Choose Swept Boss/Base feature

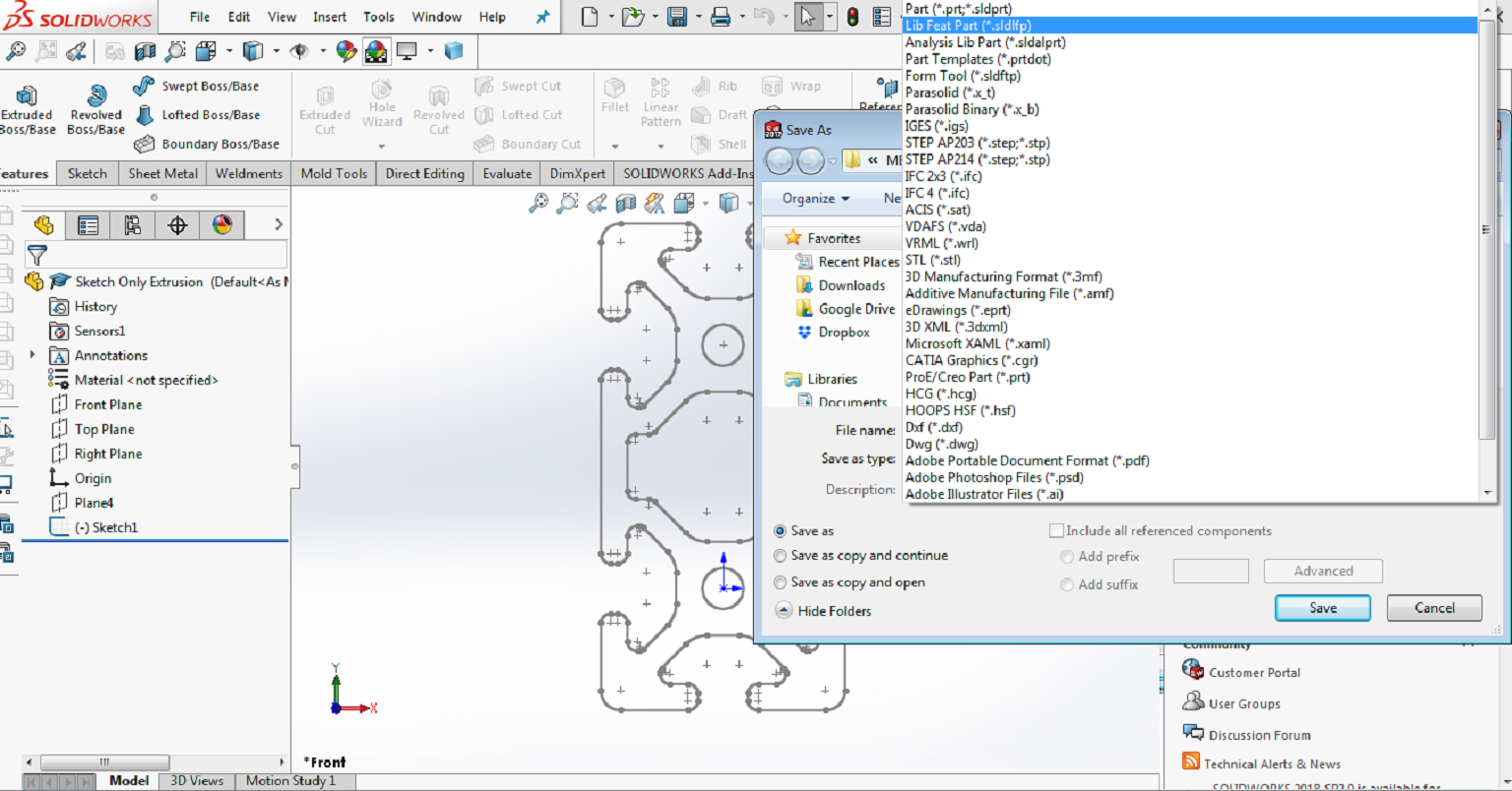click(196, 86)
